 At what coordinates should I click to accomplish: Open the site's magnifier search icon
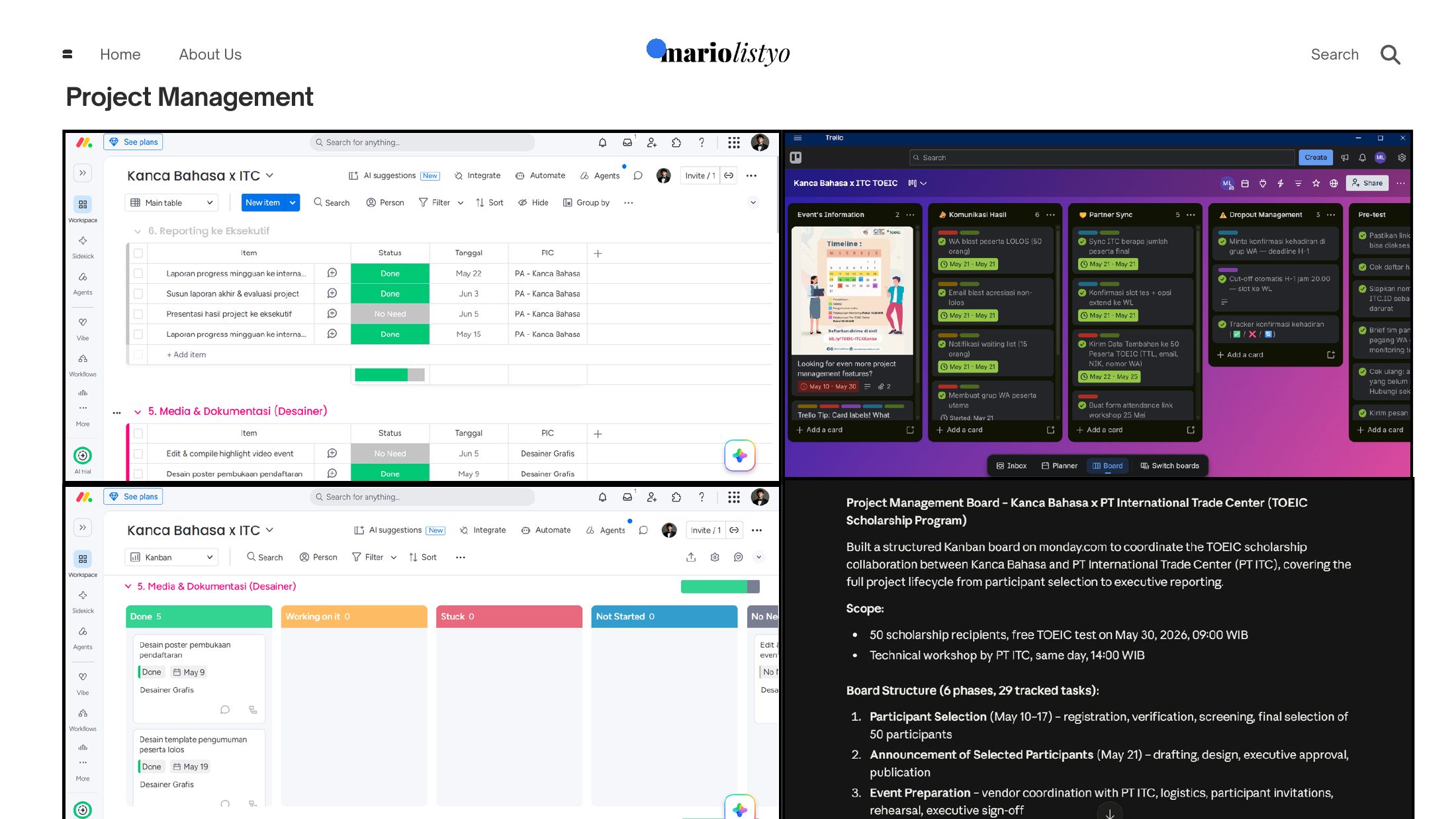(1390, 54)
